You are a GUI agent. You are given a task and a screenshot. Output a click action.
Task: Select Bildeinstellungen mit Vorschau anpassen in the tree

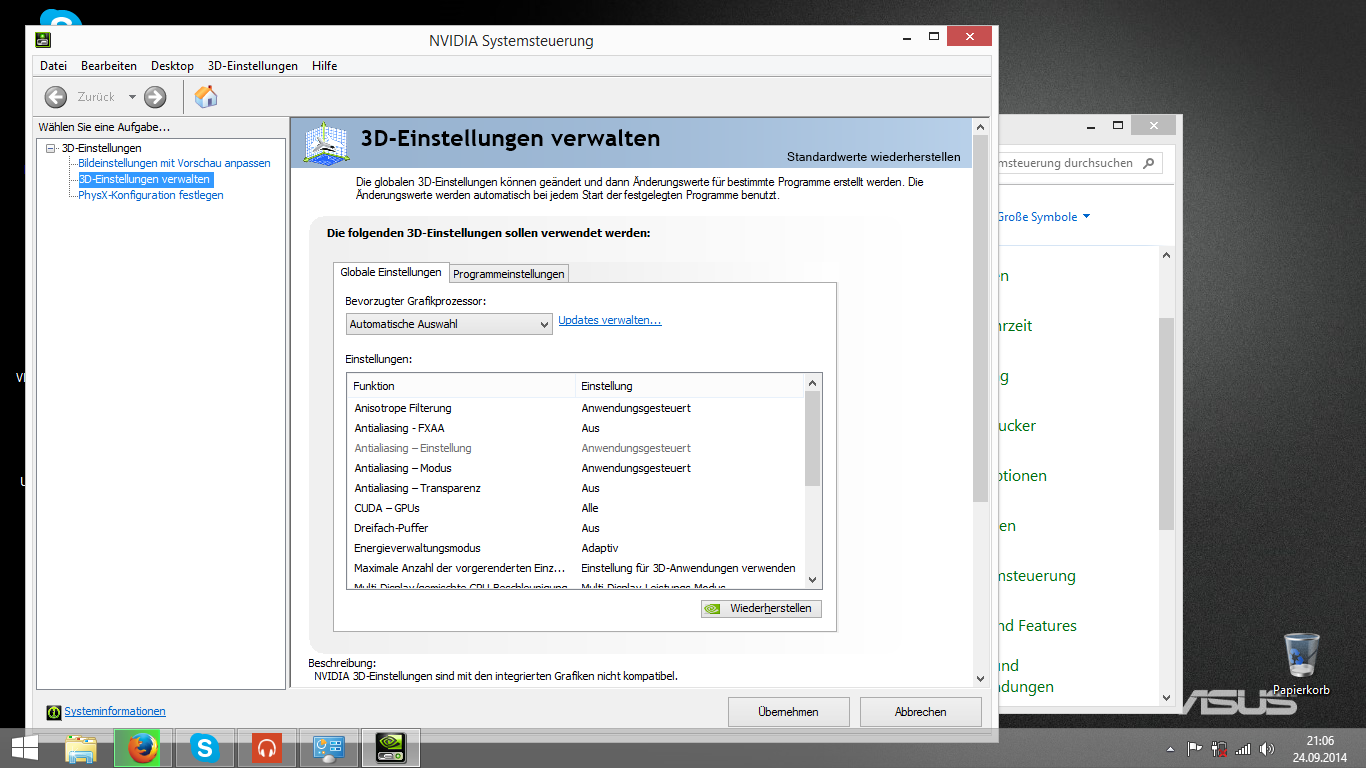point(174,163)
